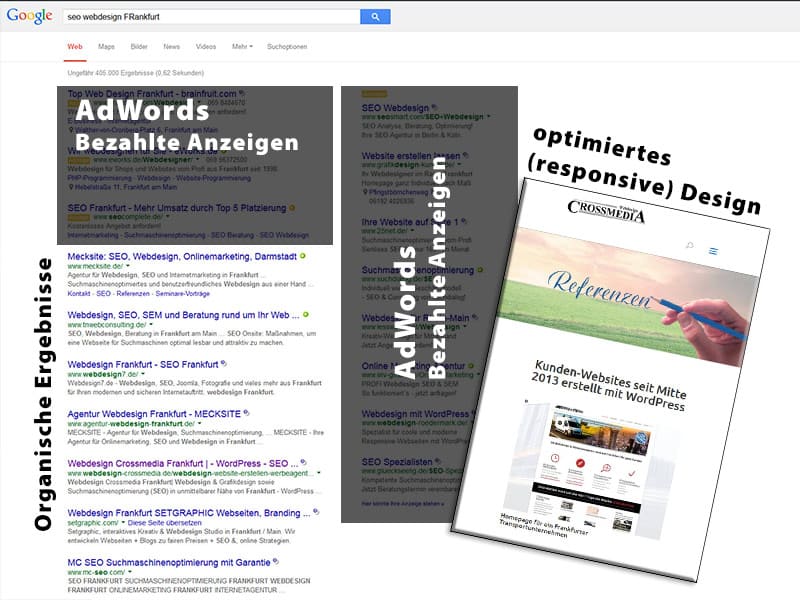Viewport: 800px width, 600px height.
Task: Go to the News tab
Action: pos(171,46)
